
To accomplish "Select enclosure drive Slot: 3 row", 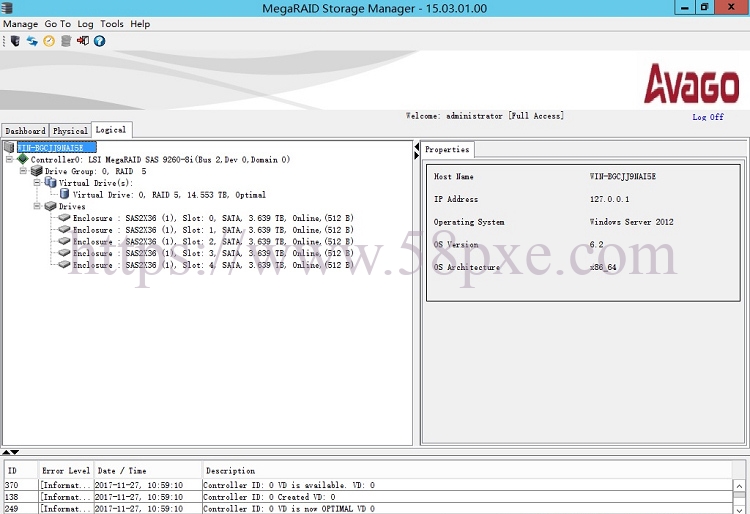I will pyautogui.click(x=213, y=253).
